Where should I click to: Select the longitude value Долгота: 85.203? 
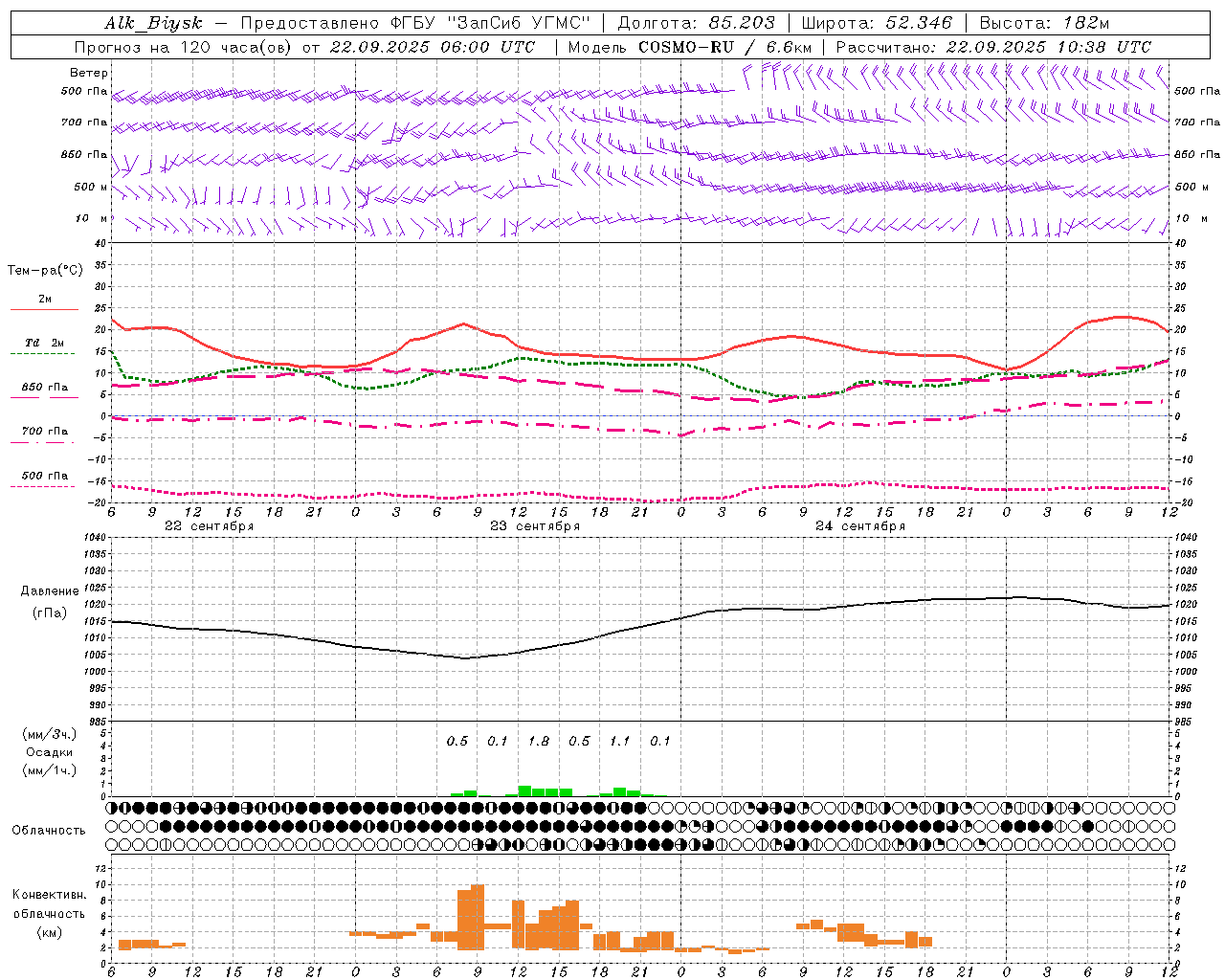tap(696, 23)
